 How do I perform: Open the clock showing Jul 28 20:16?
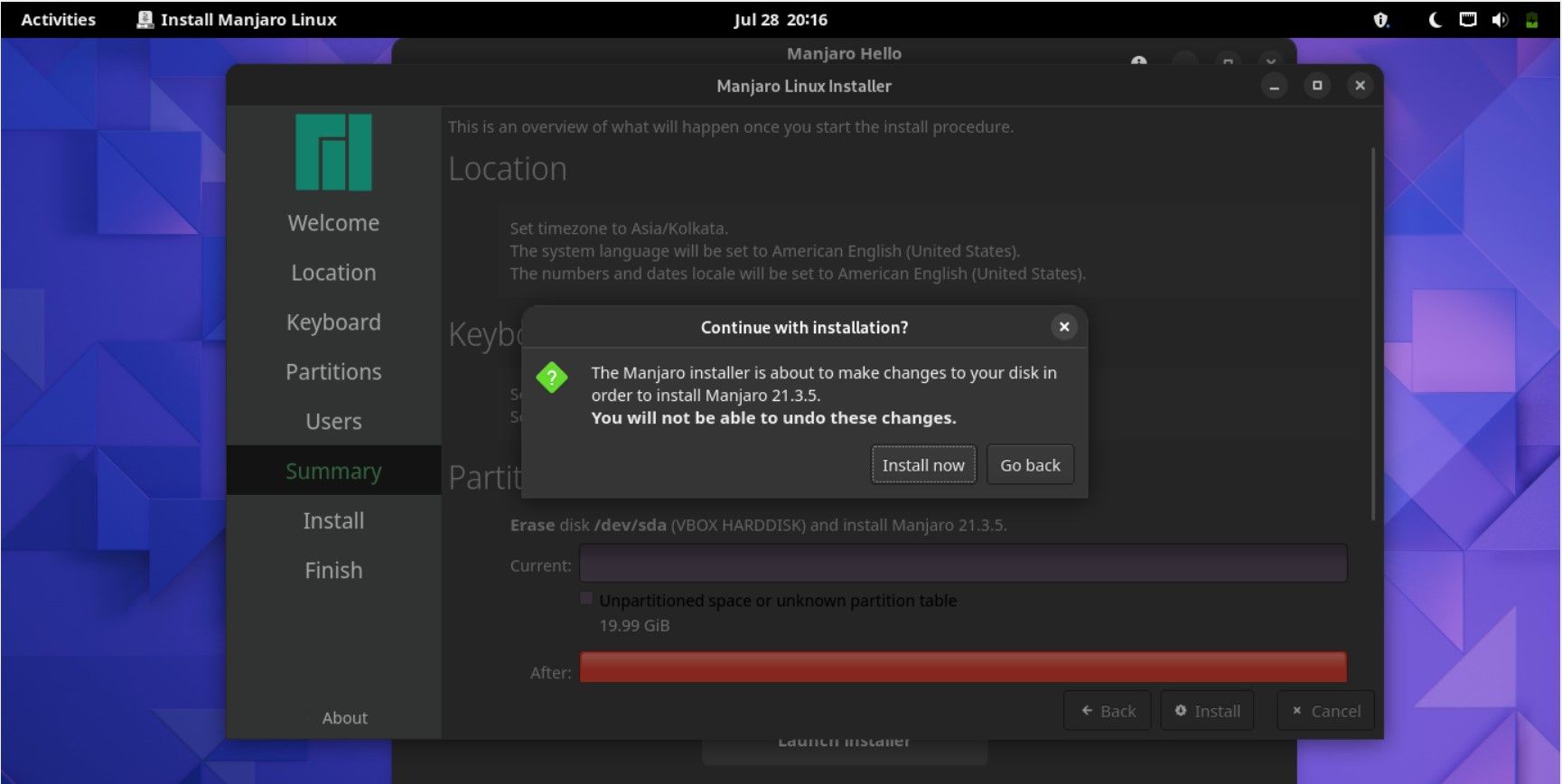coord(781,19)
